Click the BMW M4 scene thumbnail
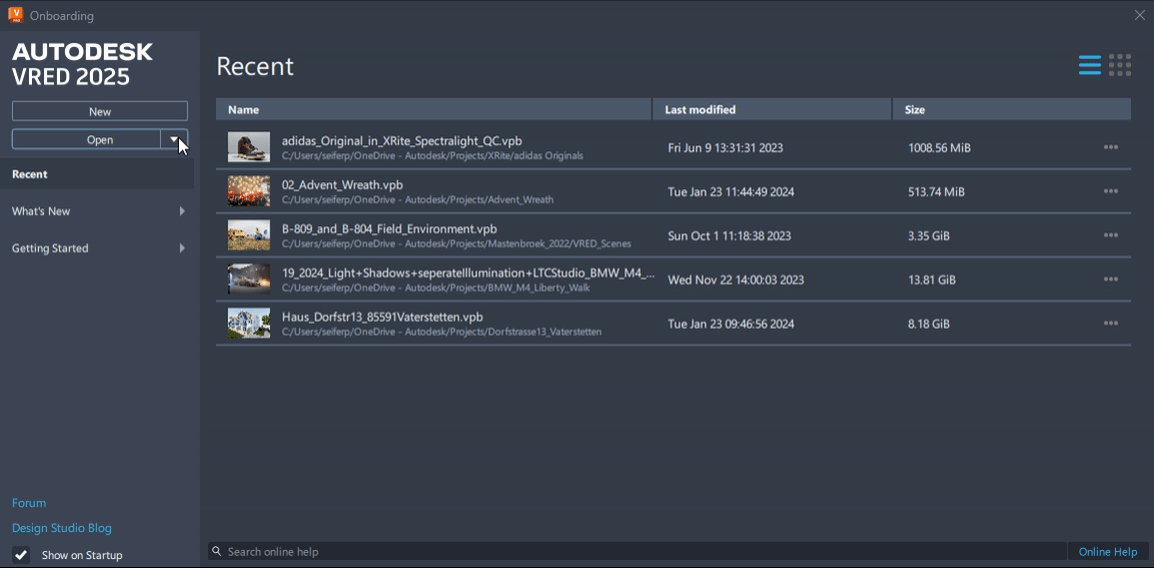 249,280
